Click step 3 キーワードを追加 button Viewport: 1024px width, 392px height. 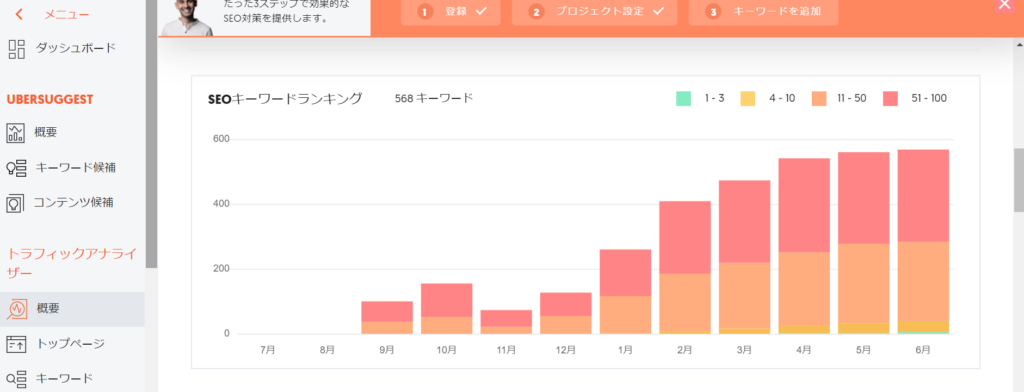pos(763,12)
